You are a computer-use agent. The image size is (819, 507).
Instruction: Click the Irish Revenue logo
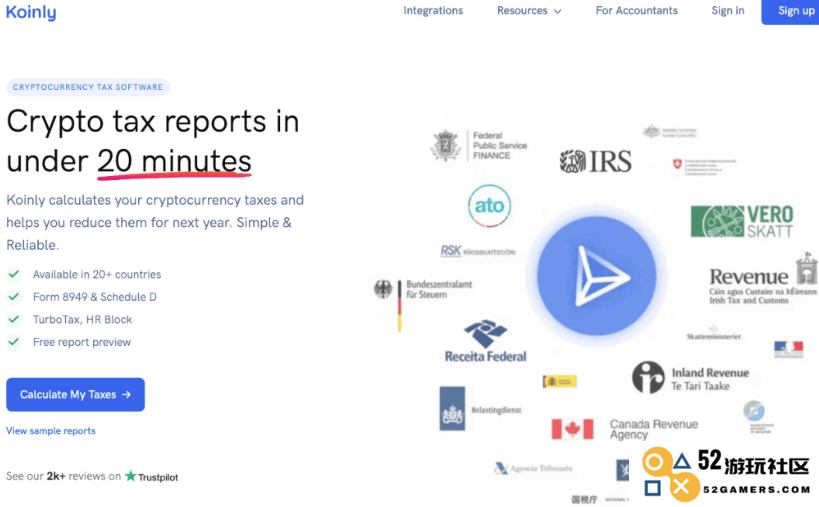(763, 279)
